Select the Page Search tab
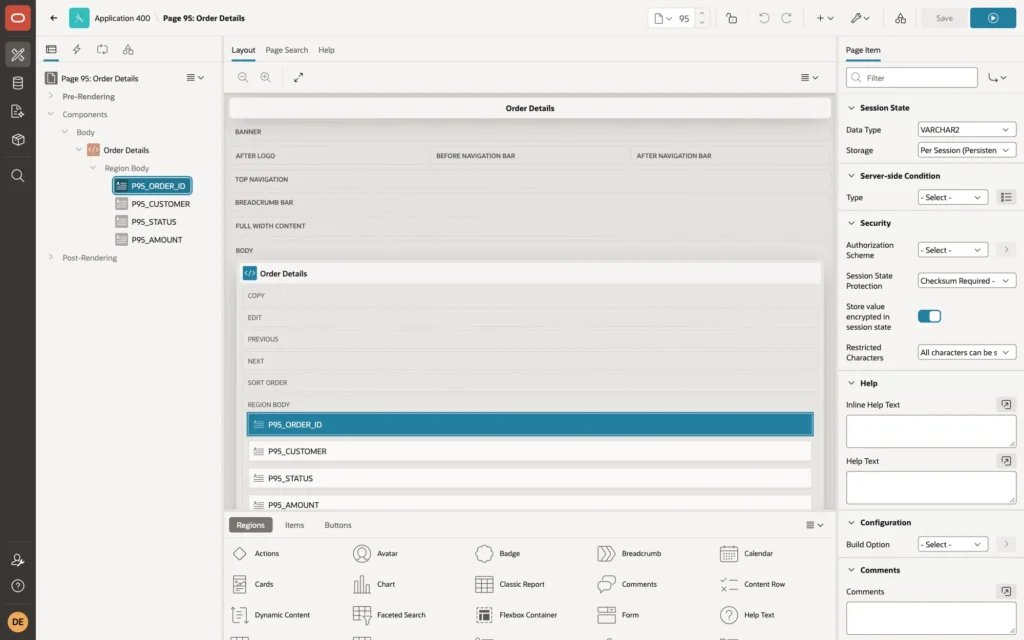This screenshot has height=640, width=1024. click(286, 50)
